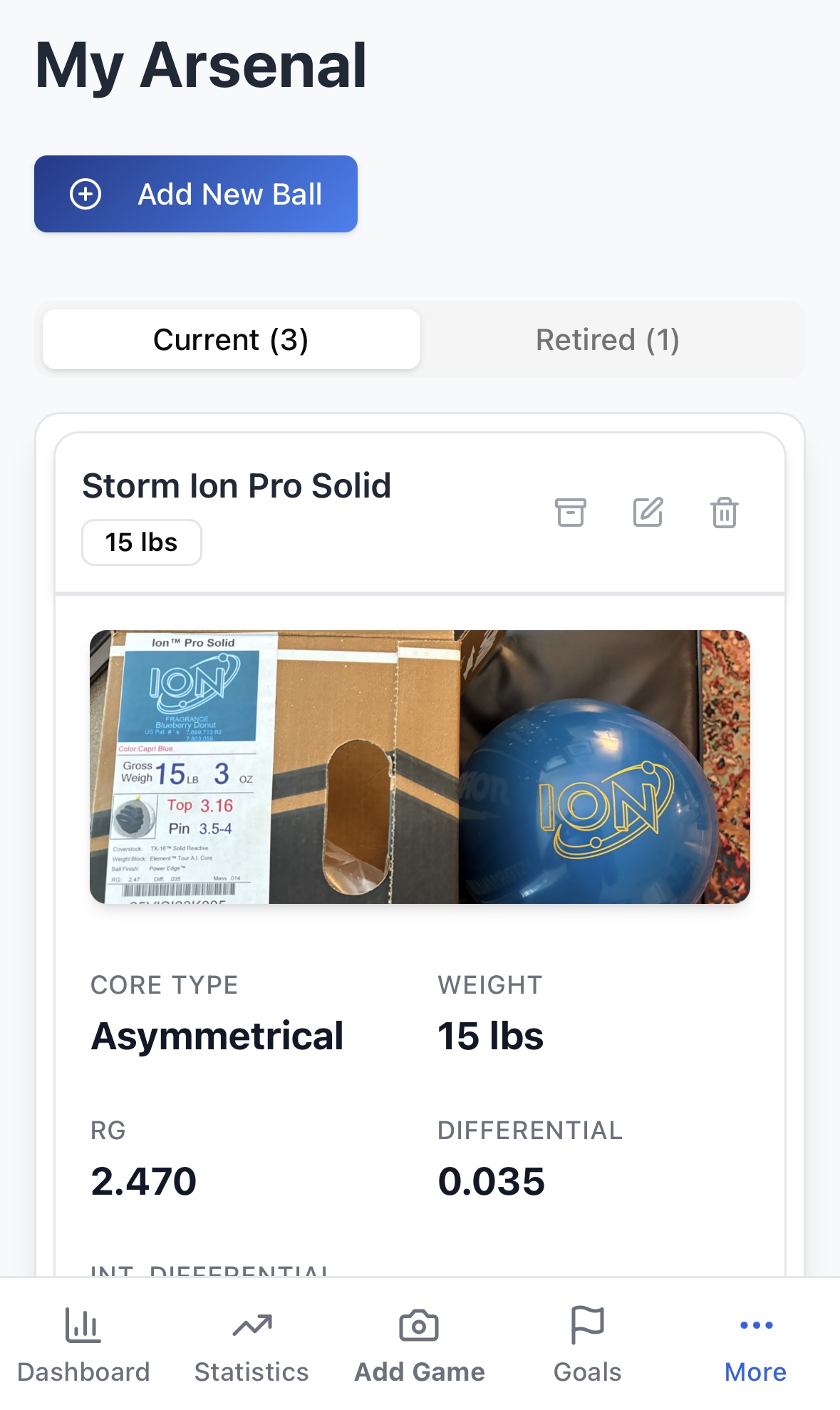Archive the Storm Ion Pro Solid ball

[570, 513]
